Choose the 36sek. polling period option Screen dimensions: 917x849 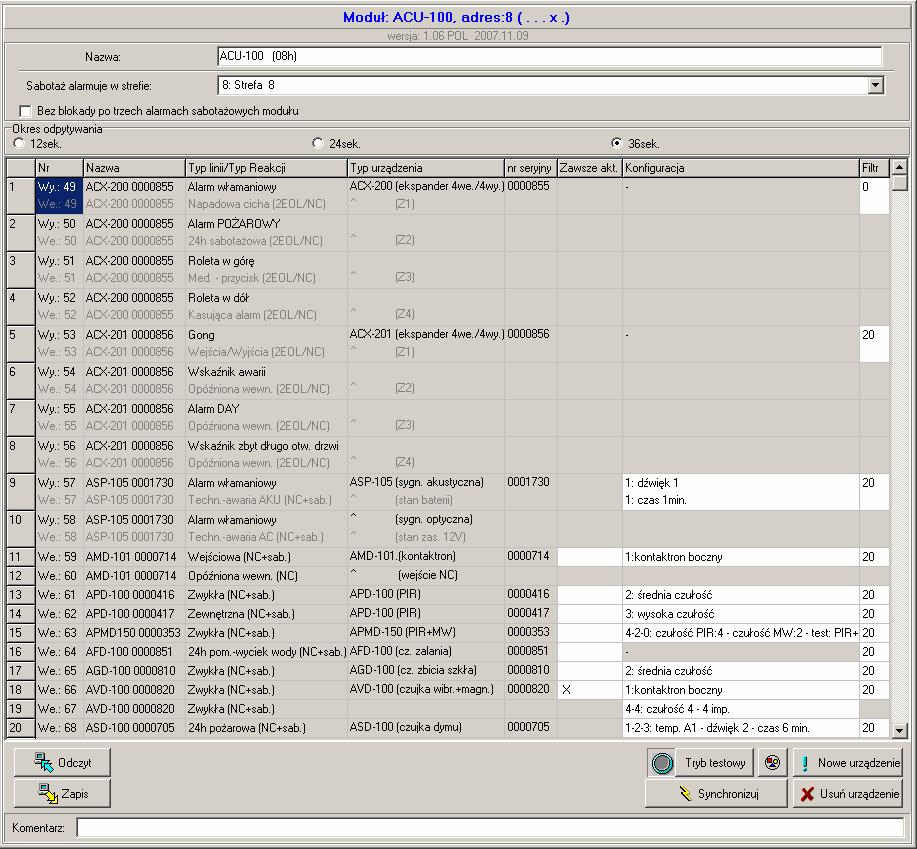coord(616,143)
